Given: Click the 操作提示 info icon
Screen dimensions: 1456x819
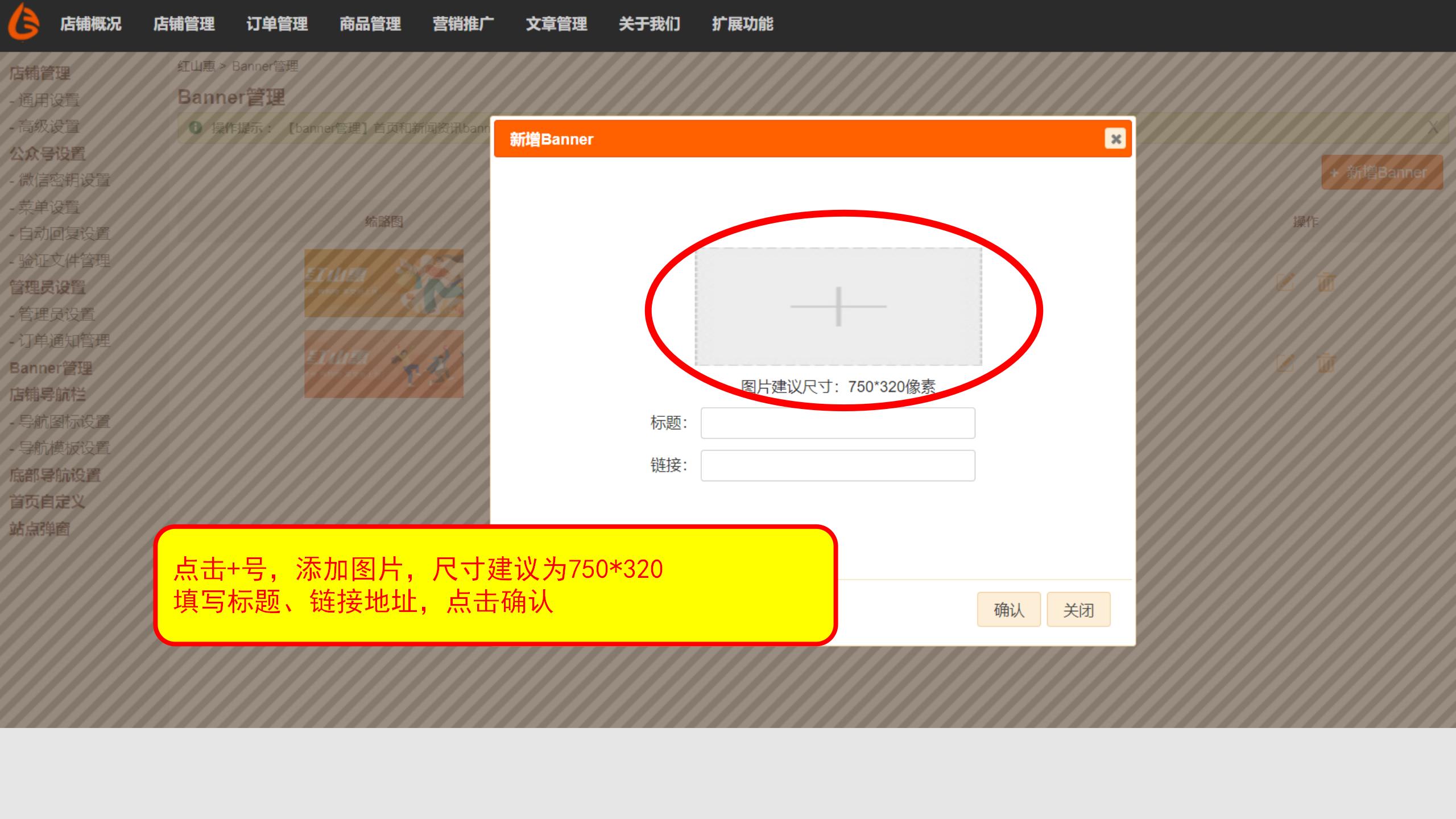Looking at the screenshot, I should coord(196,127).
